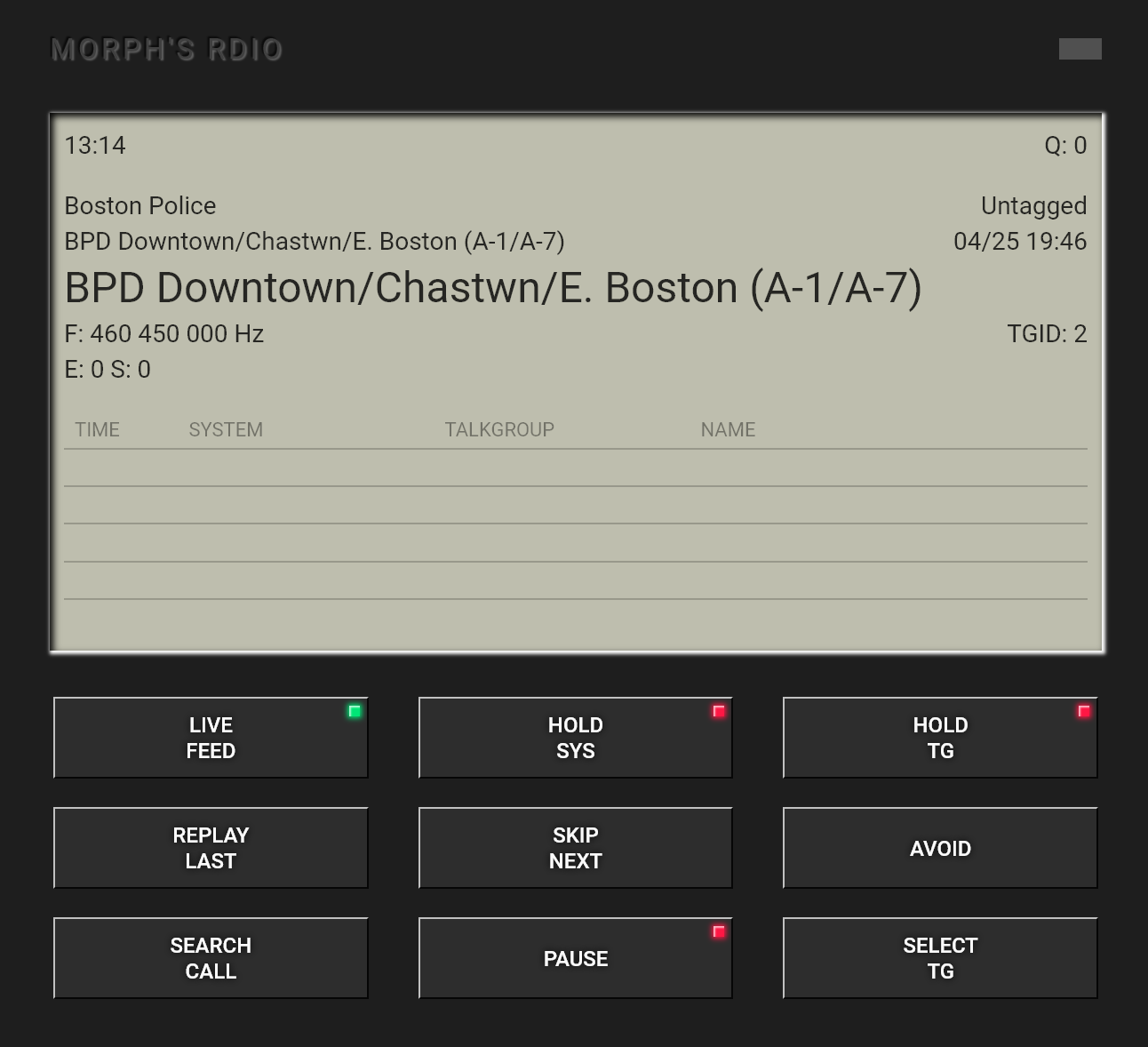This screenshot has height=1047, width=1148.
Task: Click the frequency F: 460 450 000 Hz
Action: click(x=164, y=334)
